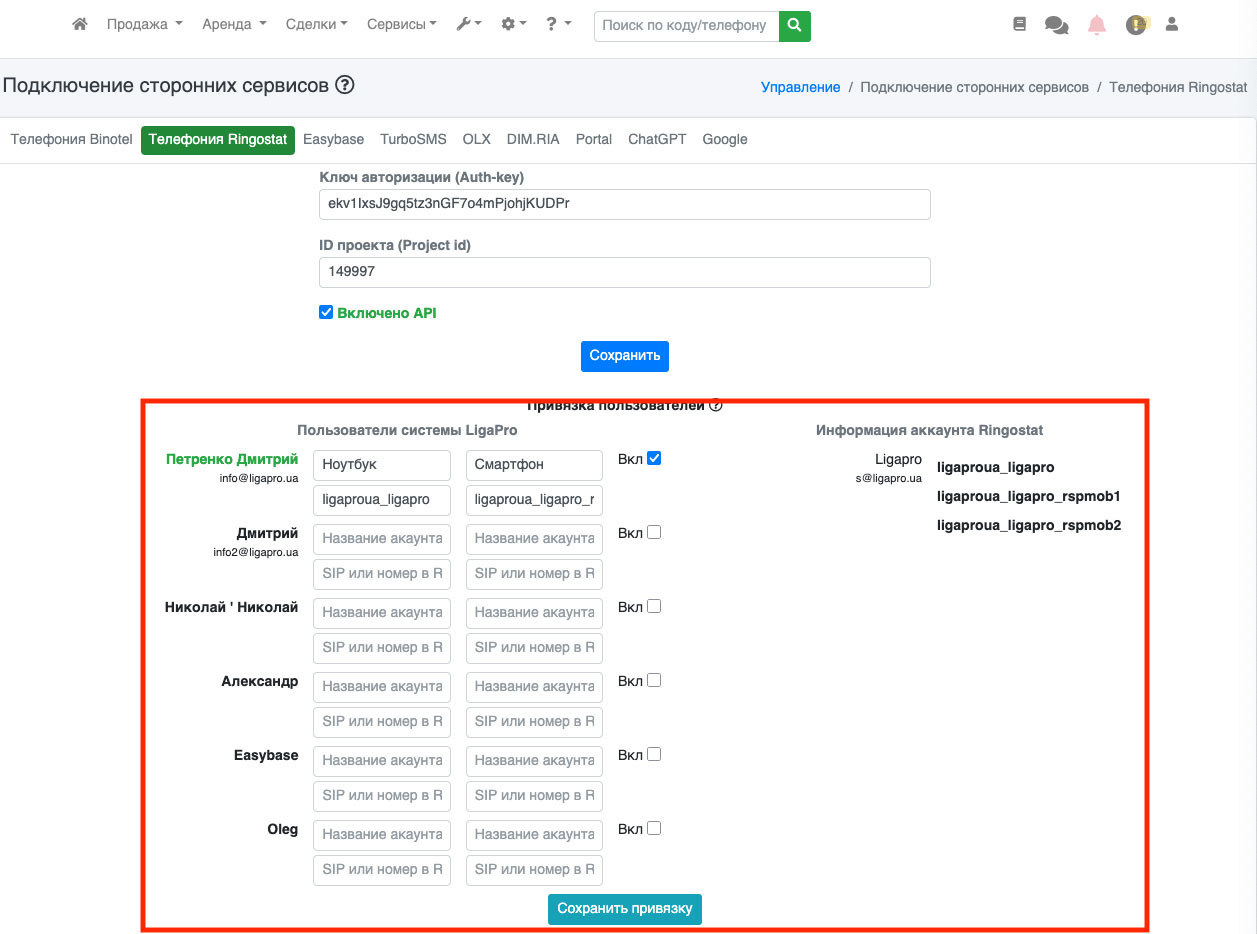
Task: Click help icon next to page title
Action: (345, 86)
